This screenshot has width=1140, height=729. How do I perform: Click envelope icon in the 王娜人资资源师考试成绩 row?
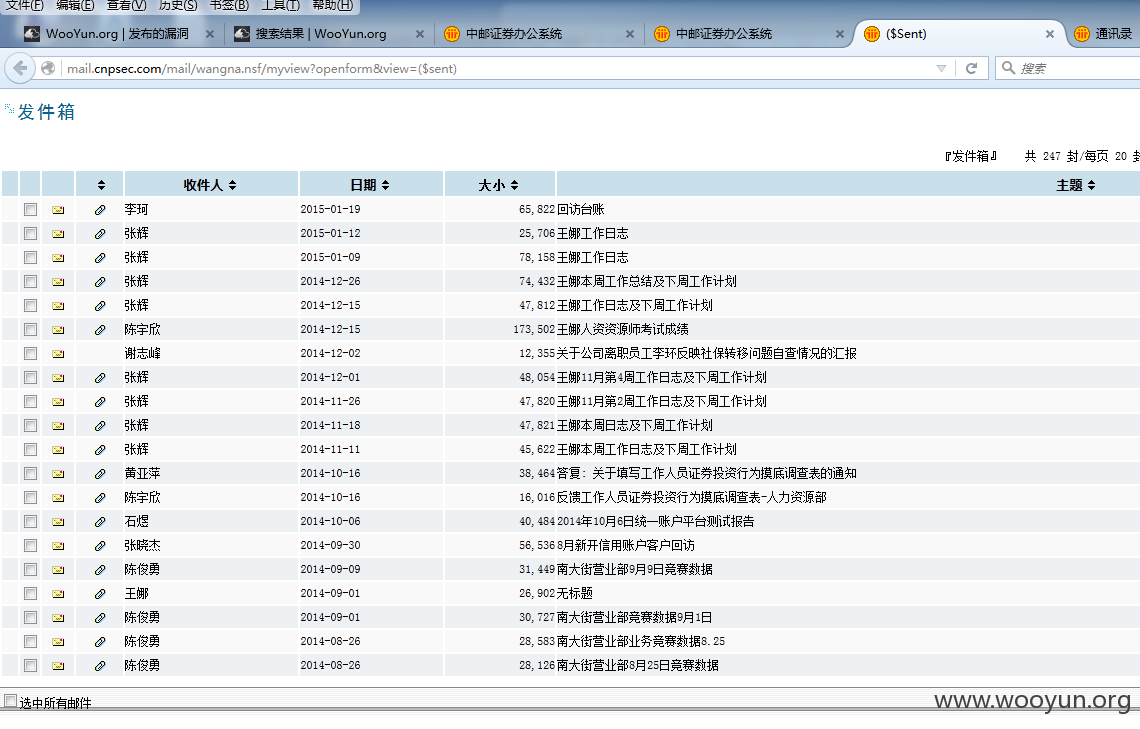58,330
